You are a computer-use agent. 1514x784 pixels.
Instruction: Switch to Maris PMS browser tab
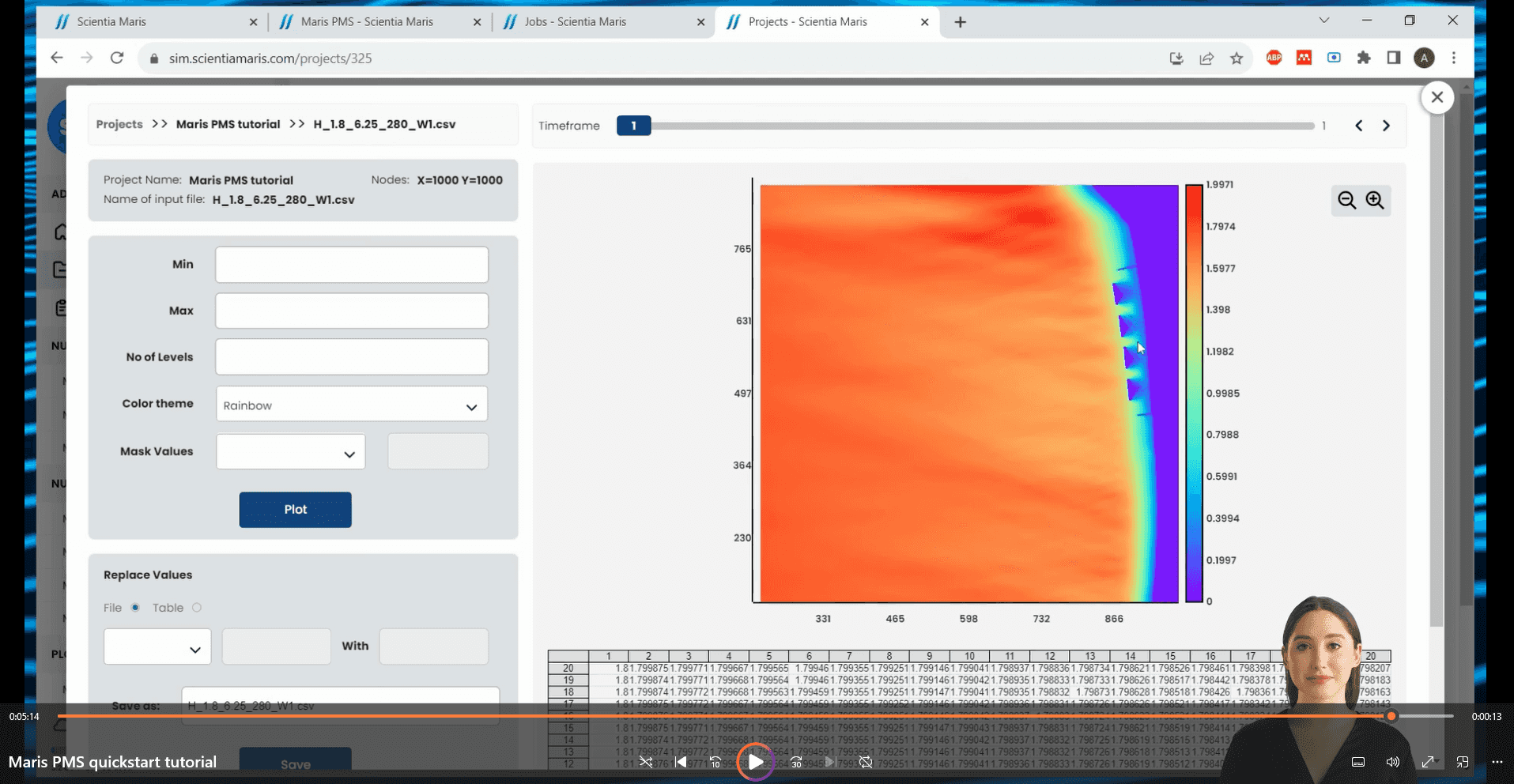tap(367, 22)
